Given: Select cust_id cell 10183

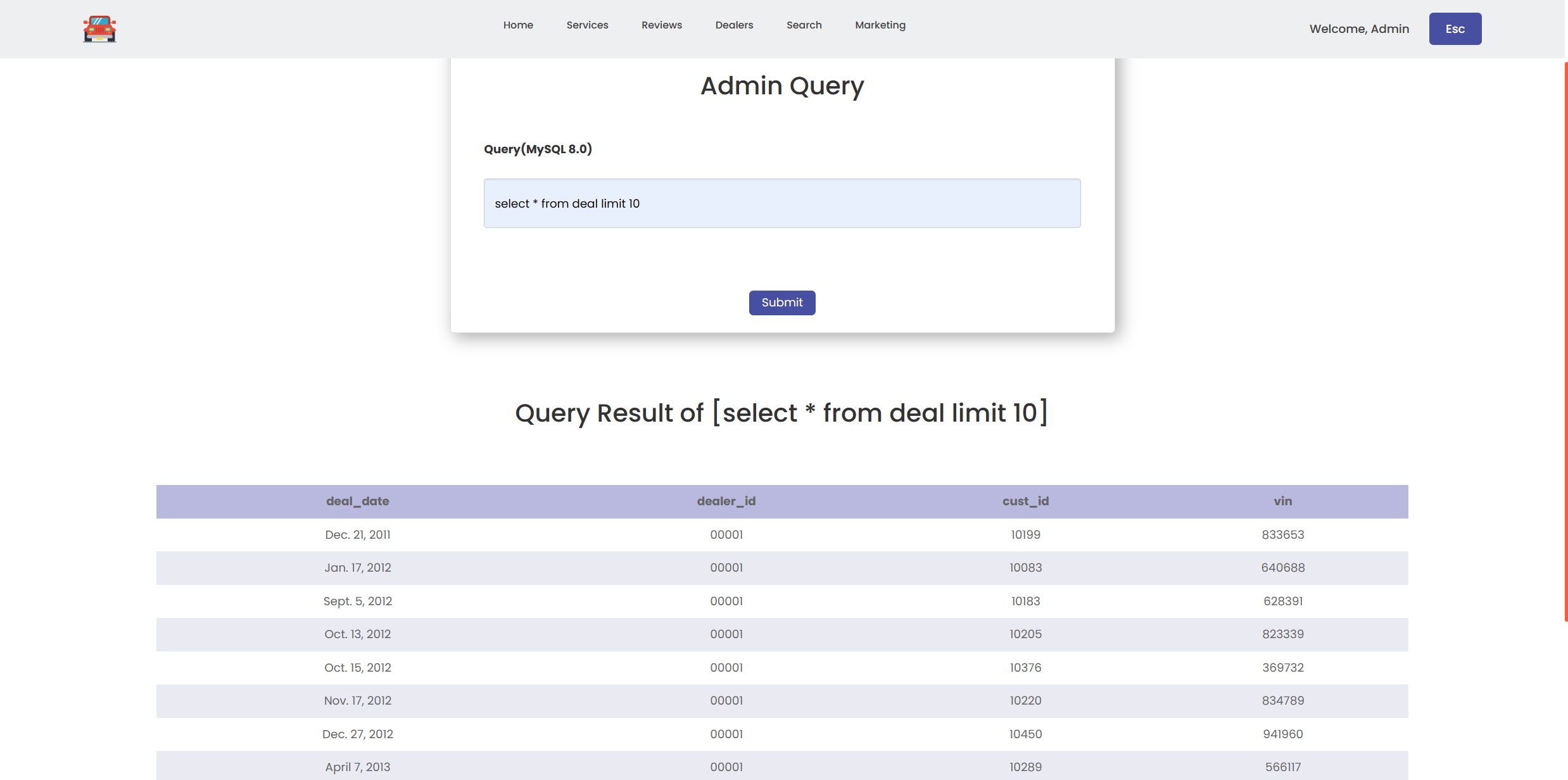Looking at the screenshot, I should 1025,601.
